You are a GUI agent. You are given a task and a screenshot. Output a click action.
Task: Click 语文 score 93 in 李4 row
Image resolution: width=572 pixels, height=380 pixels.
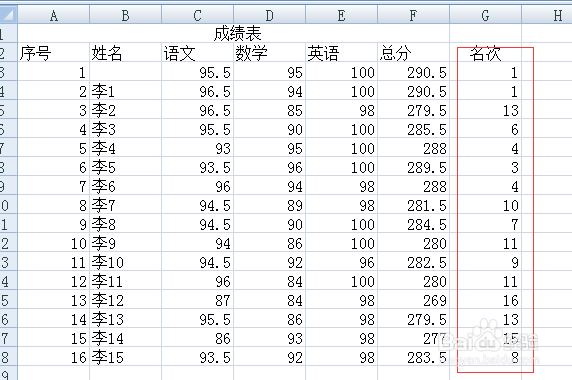[x=197, y=148]
